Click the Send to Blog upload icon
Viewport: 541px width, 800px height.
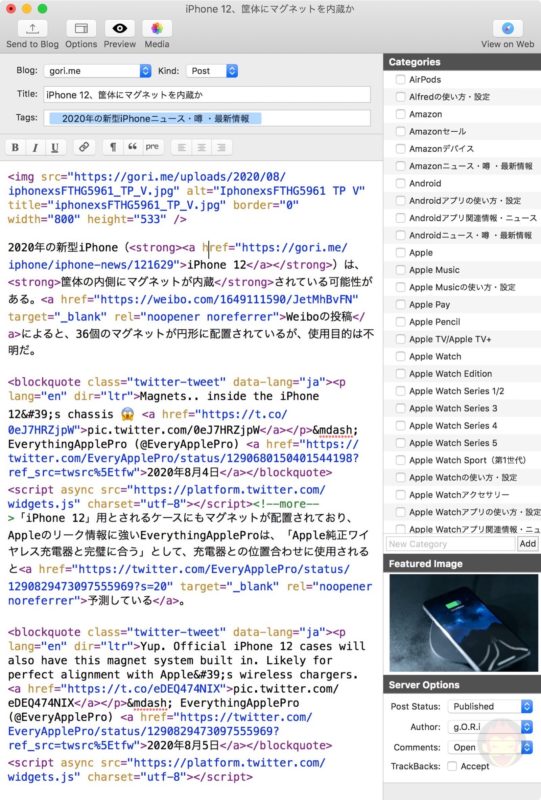click(32, 28)
